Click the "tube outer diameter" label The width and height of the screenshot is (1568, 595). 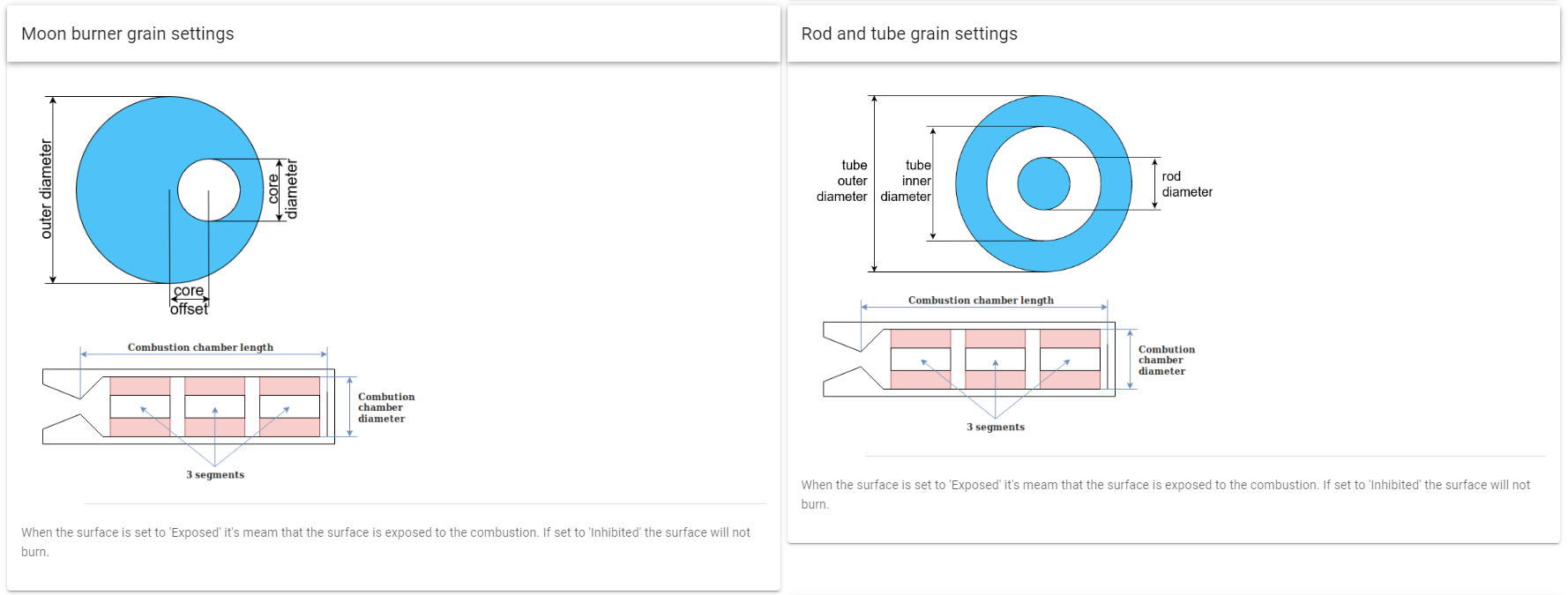click(x=843, y=181)
